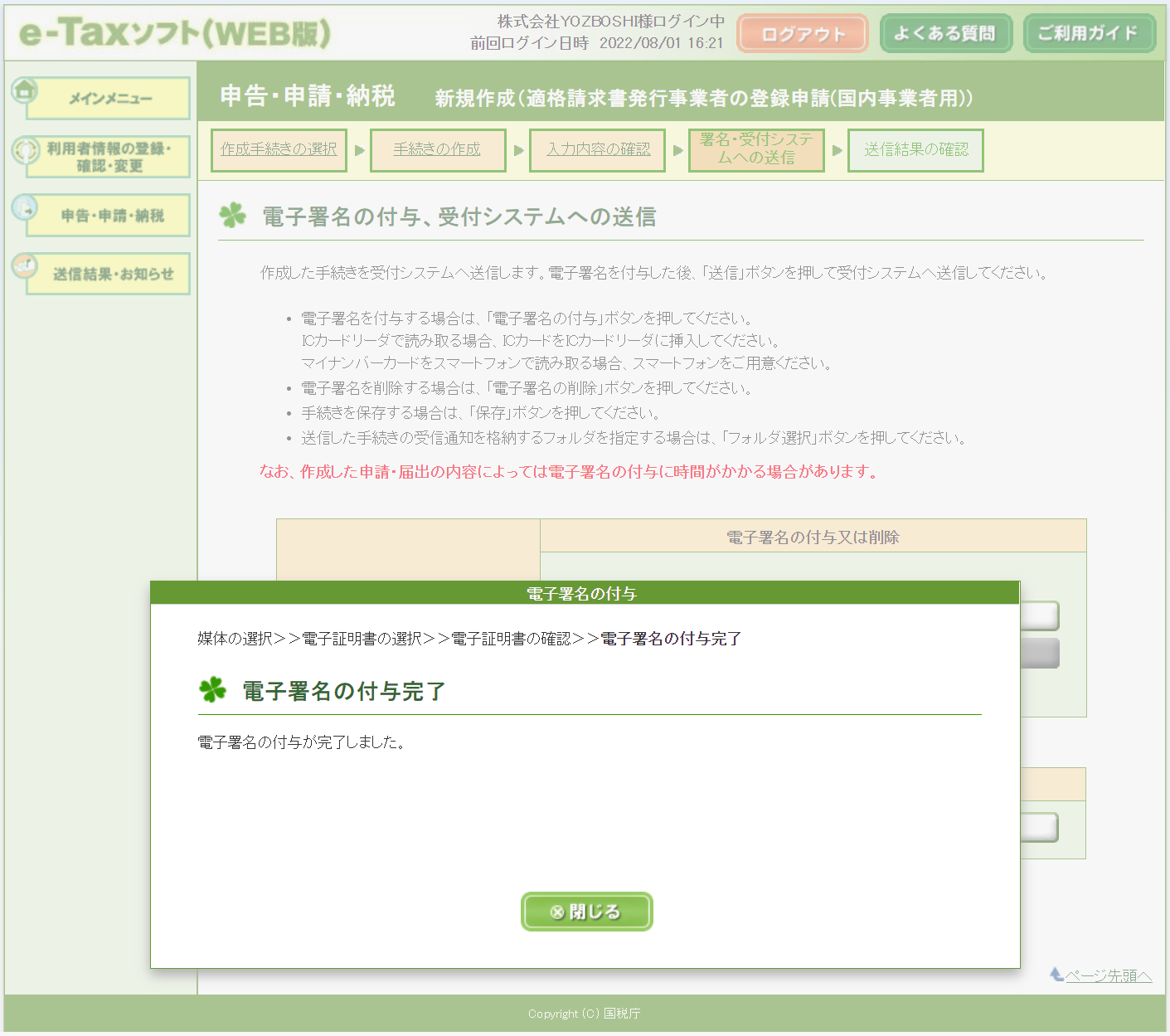Go to 入力内容の確認 step
The image size is (1170, 1036).
tap(597, 149)
